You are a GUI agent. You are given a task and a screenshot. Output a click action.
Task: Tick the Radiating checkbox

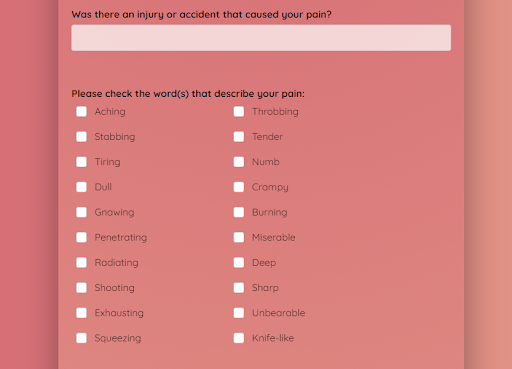tap(81, 262)
